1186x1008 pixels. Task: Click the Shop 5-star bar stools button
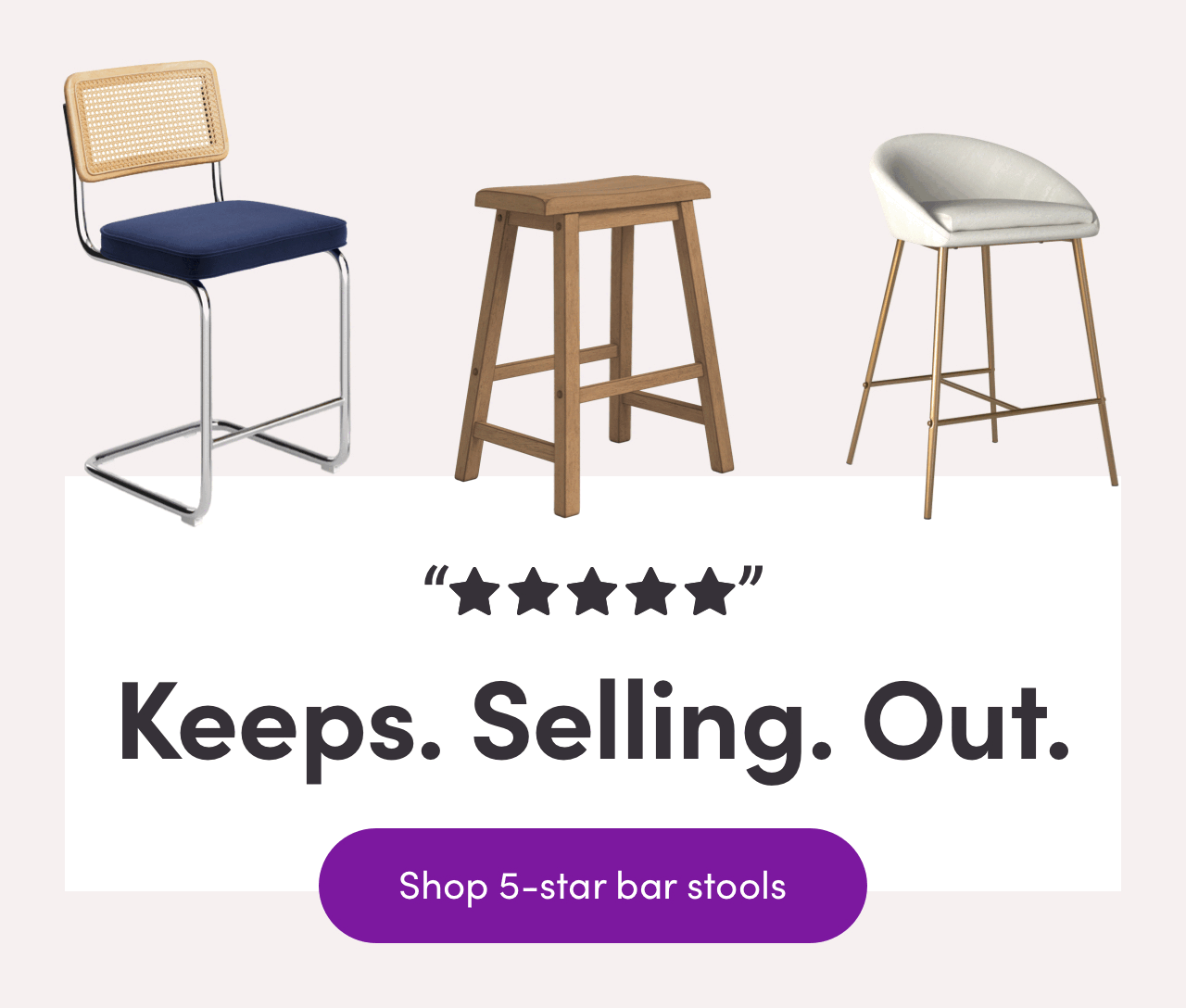pos(592,886)
